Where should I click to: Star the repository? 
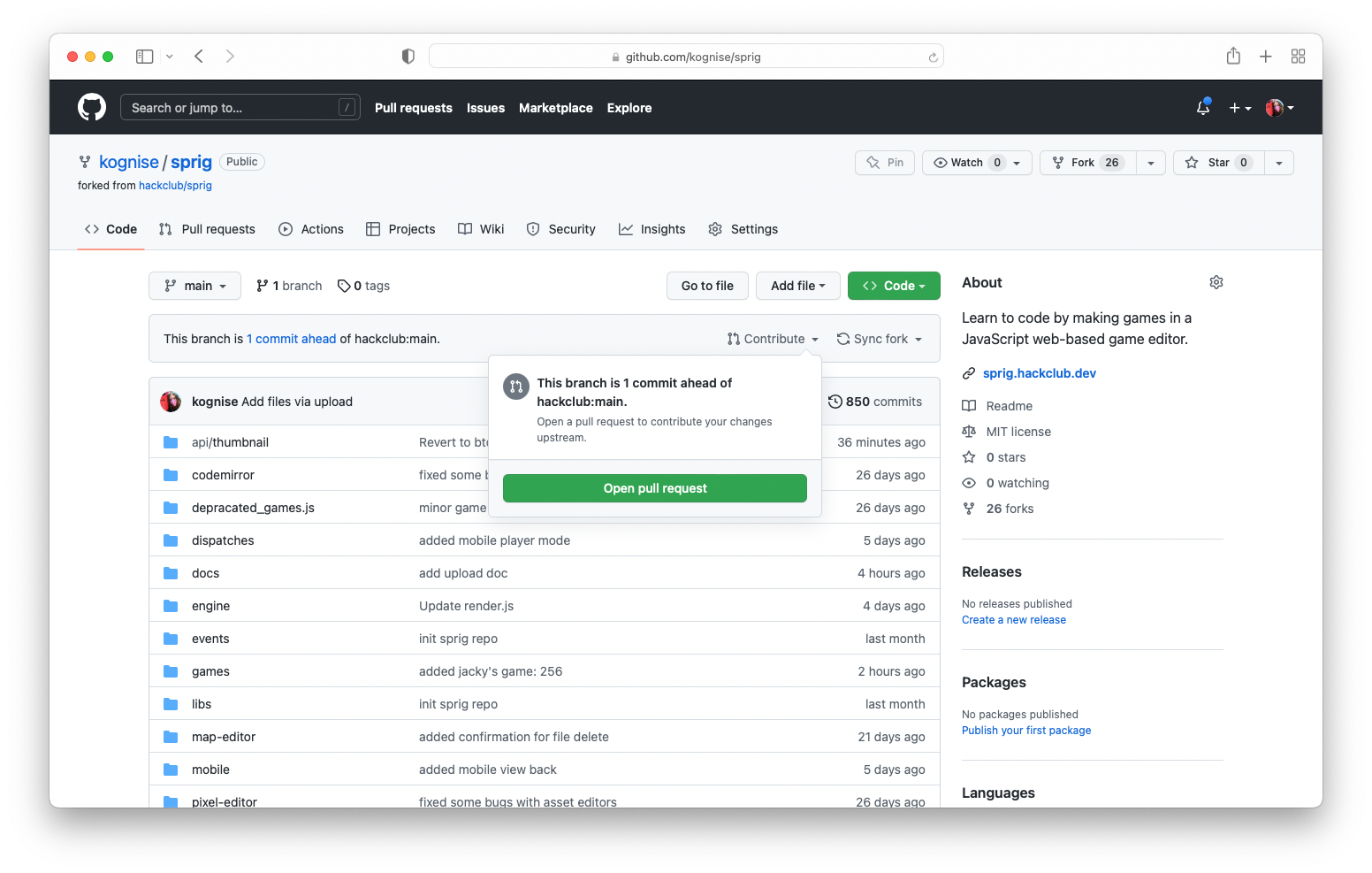coord(1217,163)
